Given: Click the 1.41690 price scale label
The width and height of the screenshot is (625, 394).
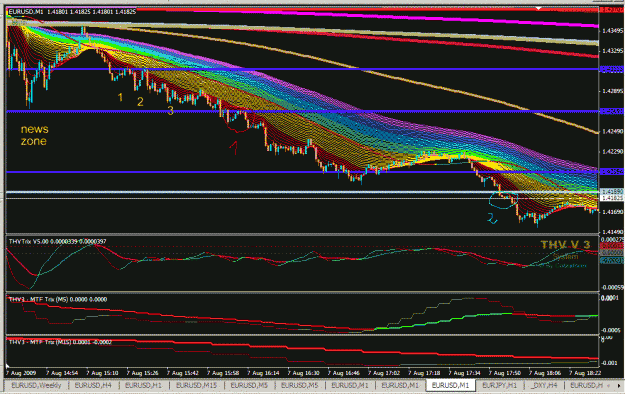Looking at the screenshot, I should tap(613, 212).
